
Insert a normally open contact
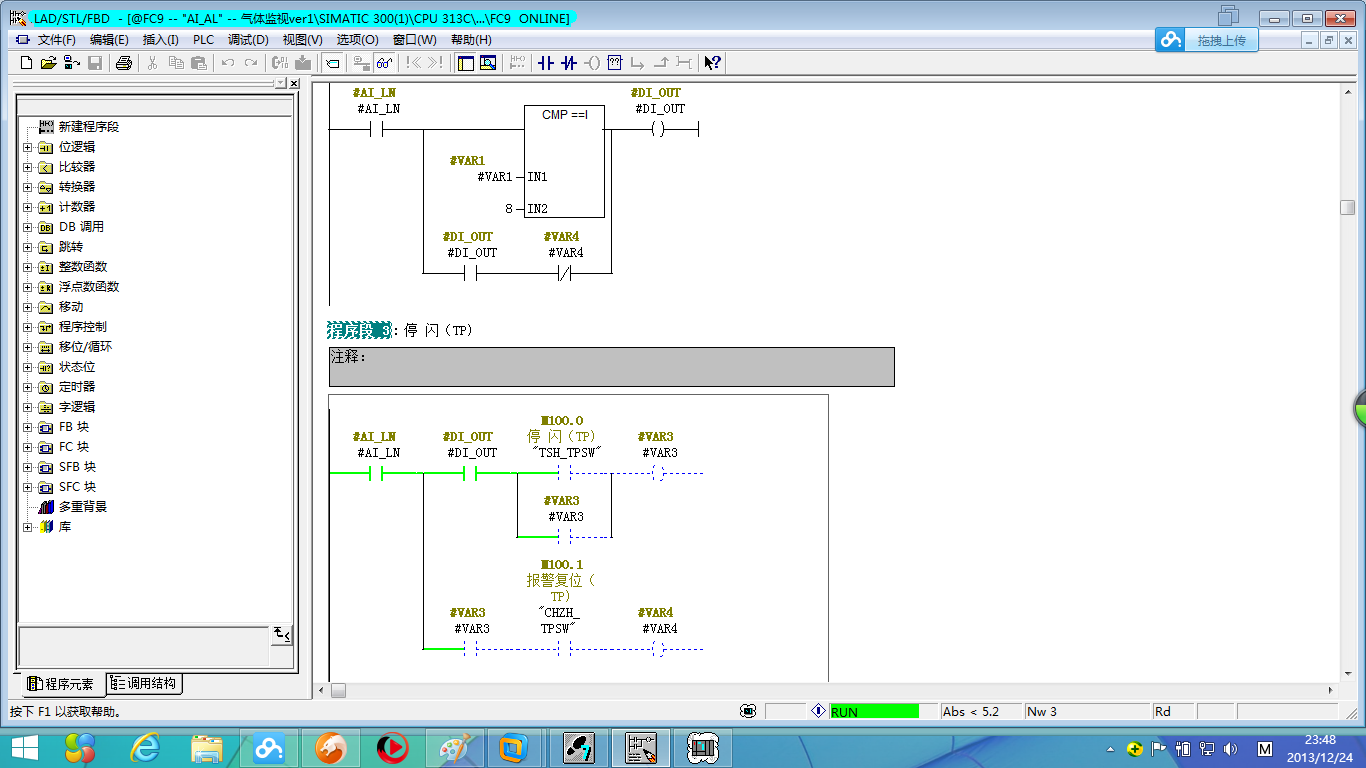pyautogui.click(x=545, y=63)
